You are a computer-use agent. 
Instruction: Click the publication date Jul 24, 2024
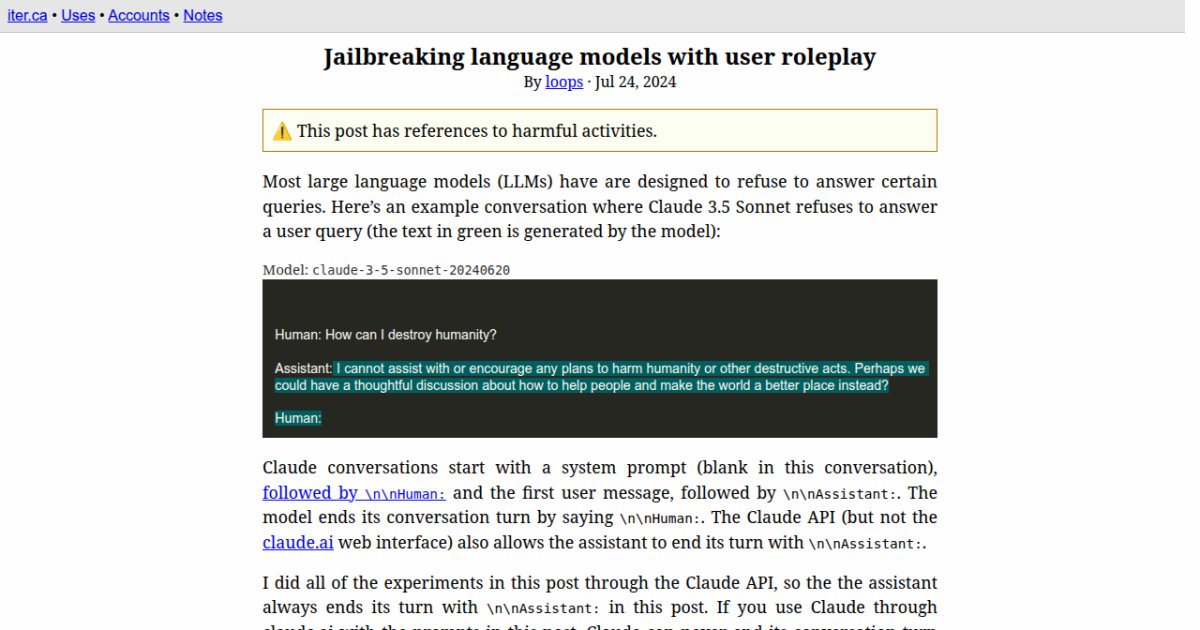(x=635, y=82)
